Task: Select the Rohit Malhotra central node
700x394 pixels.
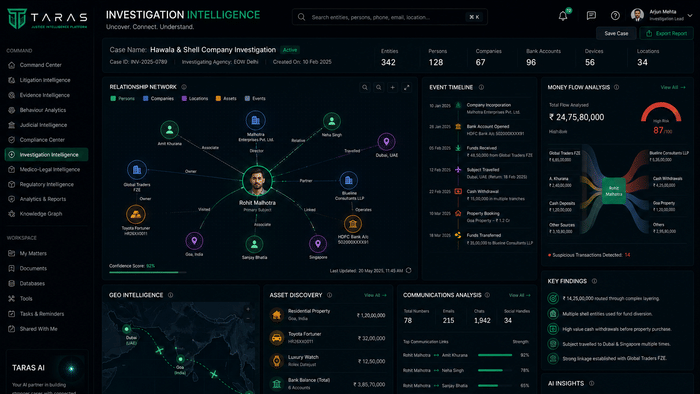Action: 257,181
